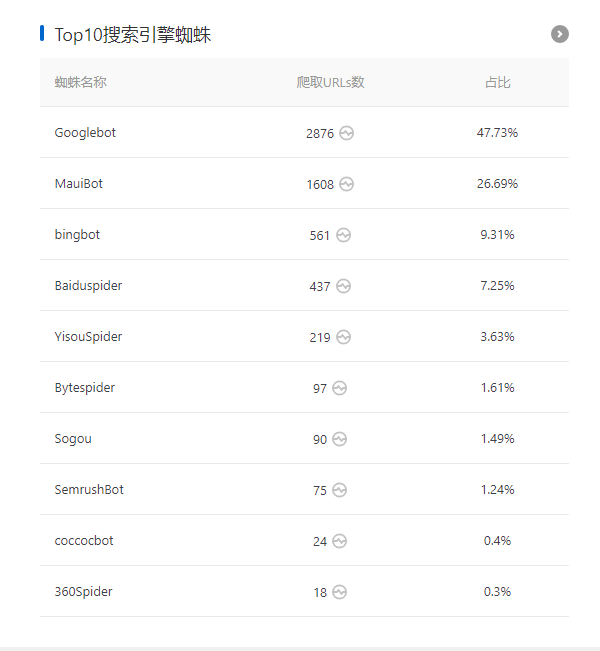Click the 蜘蛛名称 column header
600x651 pixels.
coord(80,82)
